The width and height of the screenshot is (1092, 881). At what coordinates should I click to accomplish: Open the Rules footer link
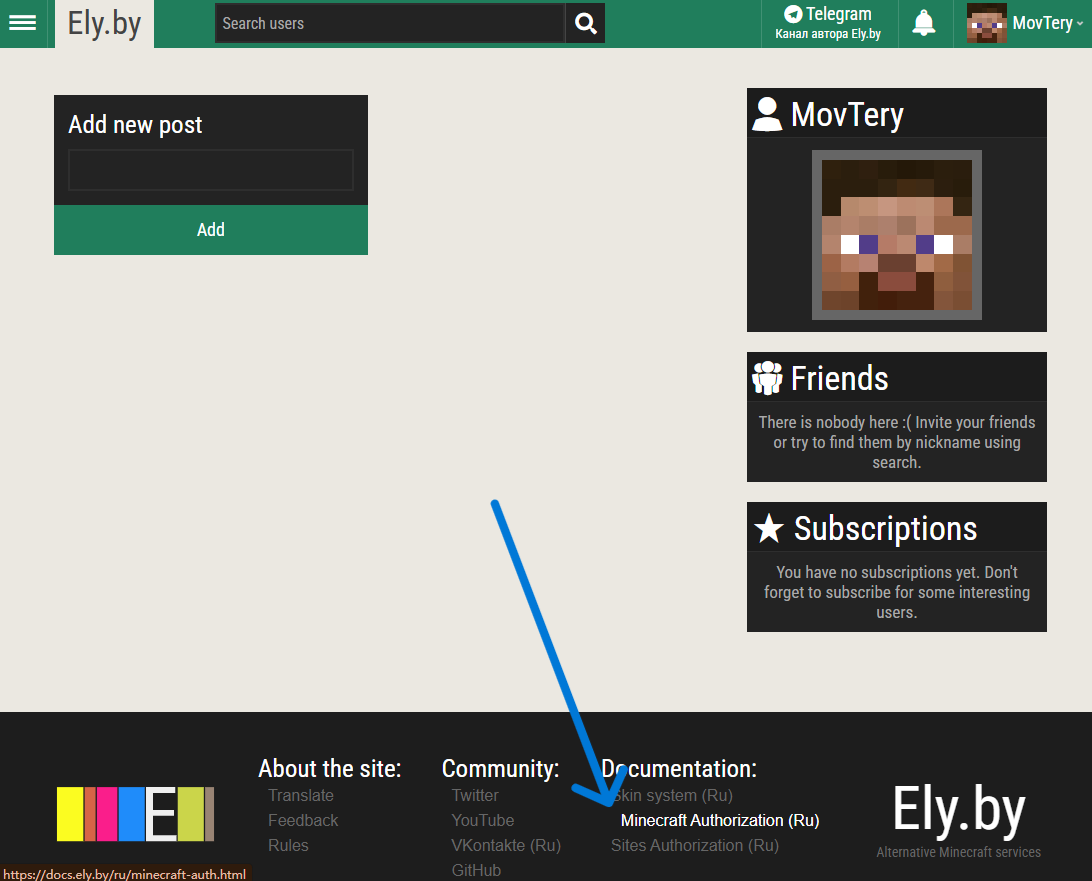288,845
